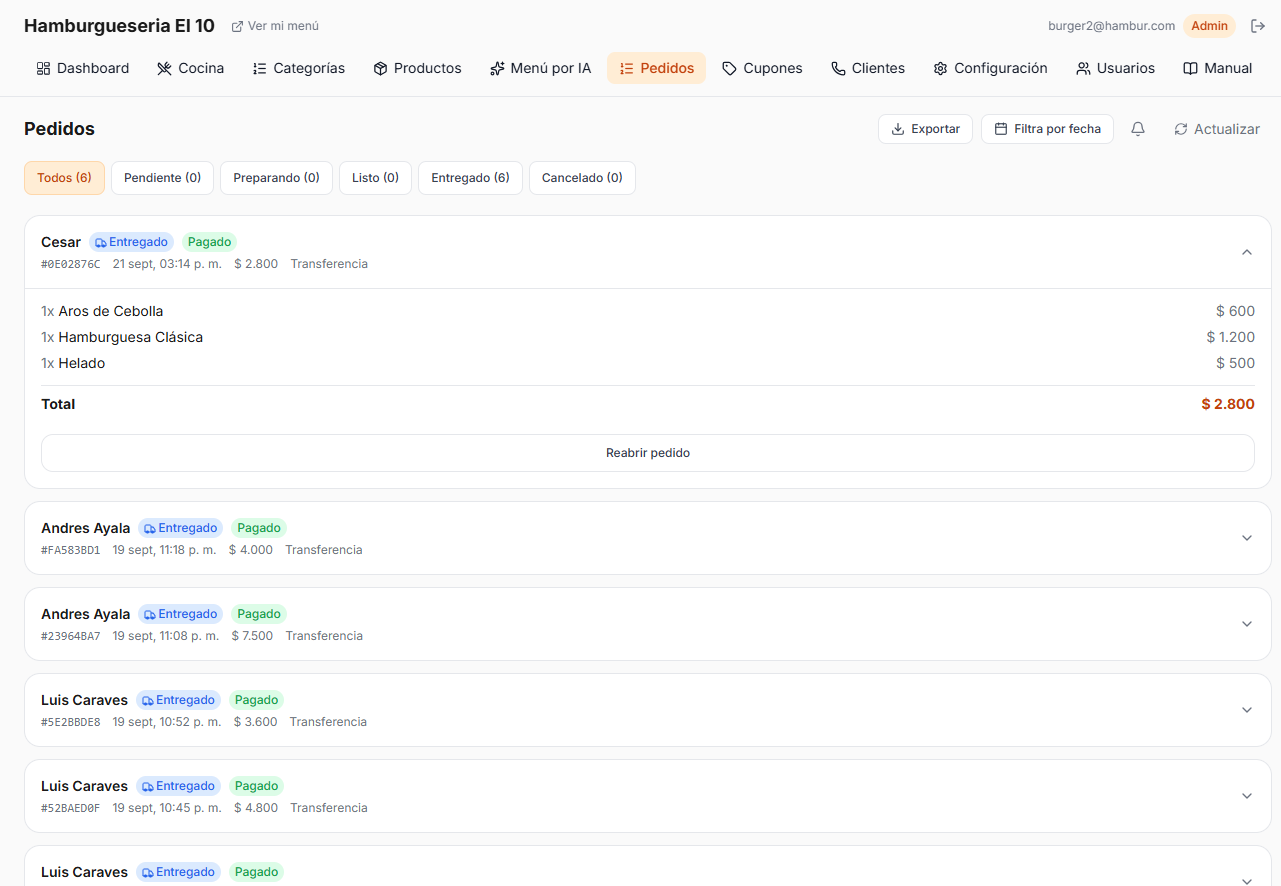Click the Configuración gear icon
Screen dimensions: 1281x886
[940, 68]
